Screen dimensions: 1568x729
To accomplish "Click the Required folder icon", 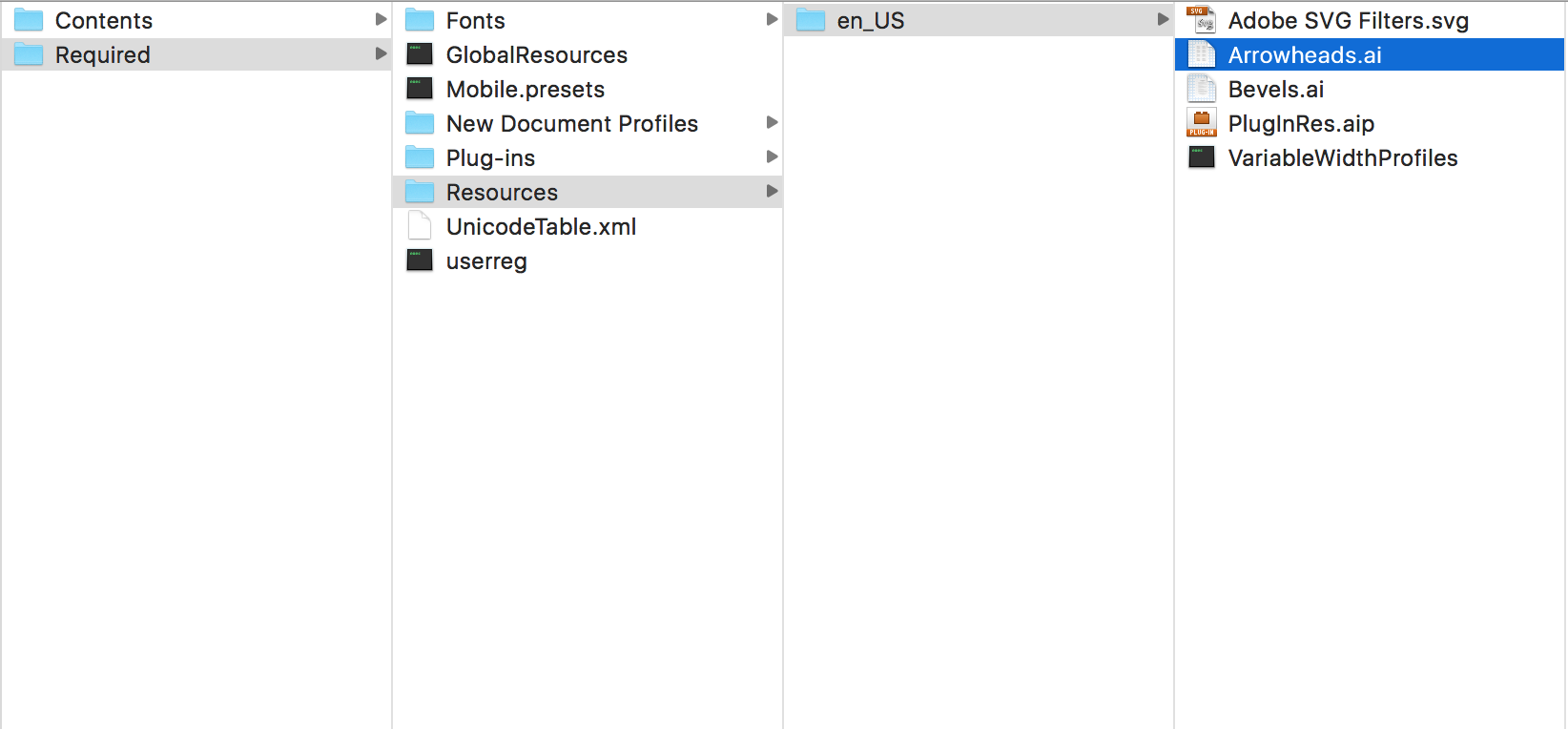I will (x=29, y=54).
